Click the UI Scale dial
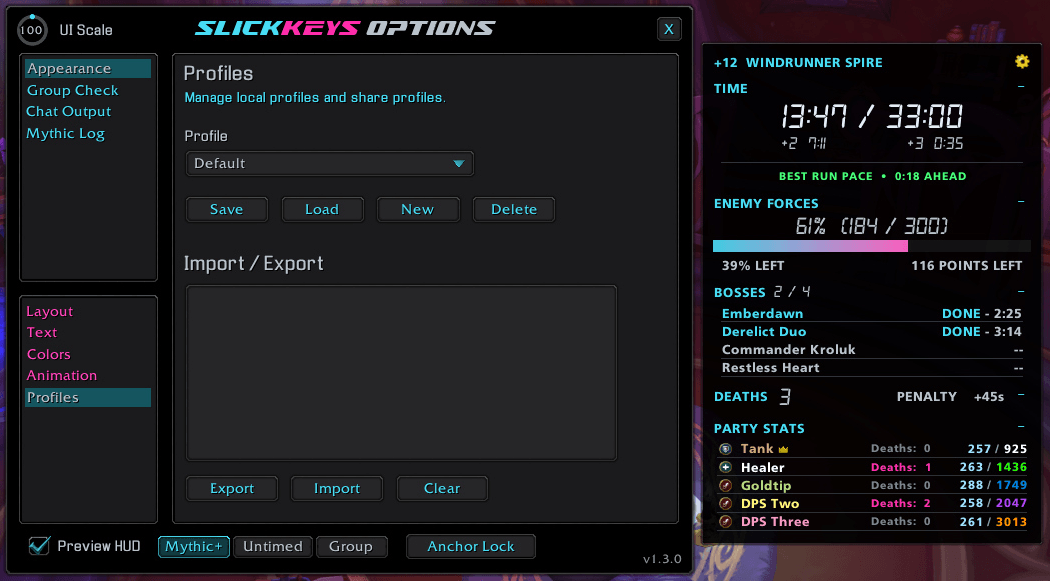The width and height of the screenshot is (1050, 581). [31, 29]
